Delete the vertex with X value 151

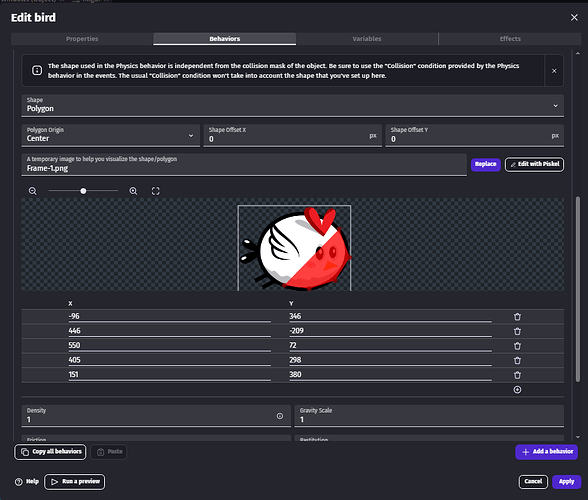[x=517, y=375]
